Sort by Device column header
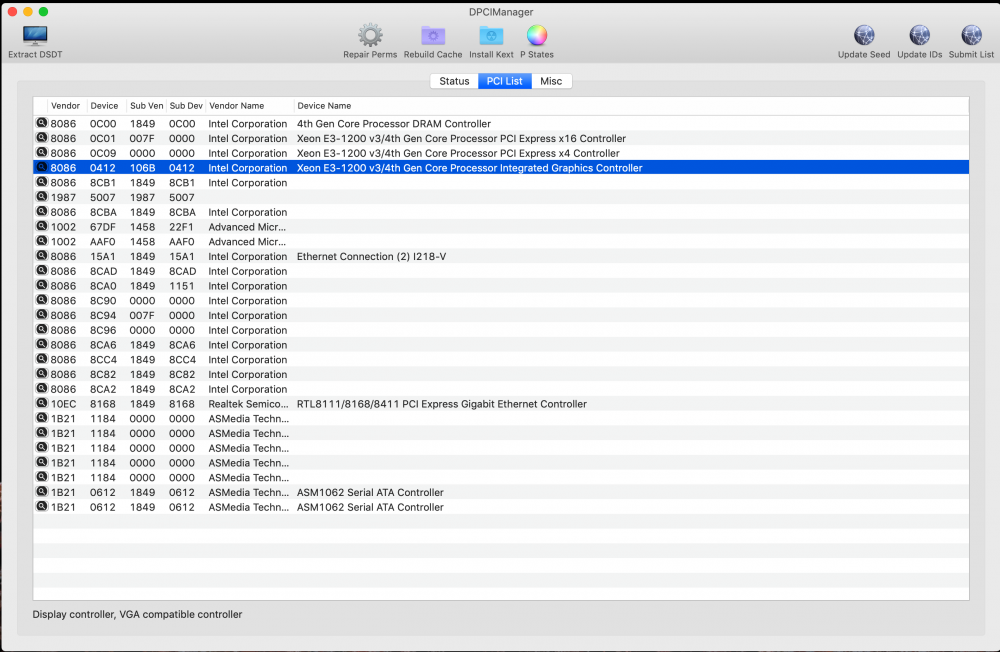Viewport: 1000px width, 652px height. click(104, 106)
